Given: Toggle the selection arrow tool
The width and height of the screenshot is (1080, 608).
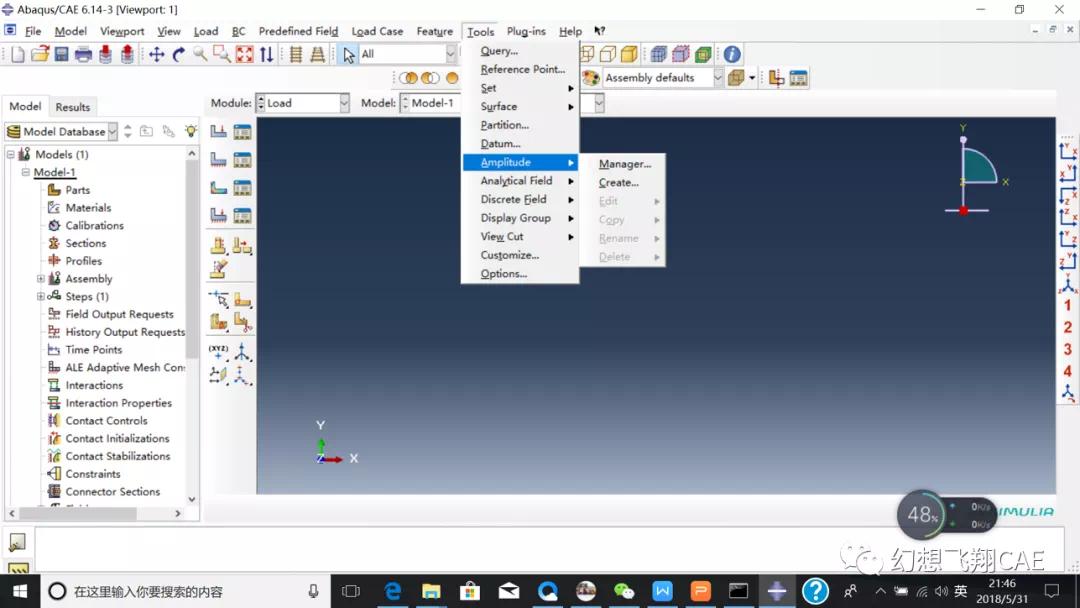Looking at the screenshot, I should tap(349, 54).
